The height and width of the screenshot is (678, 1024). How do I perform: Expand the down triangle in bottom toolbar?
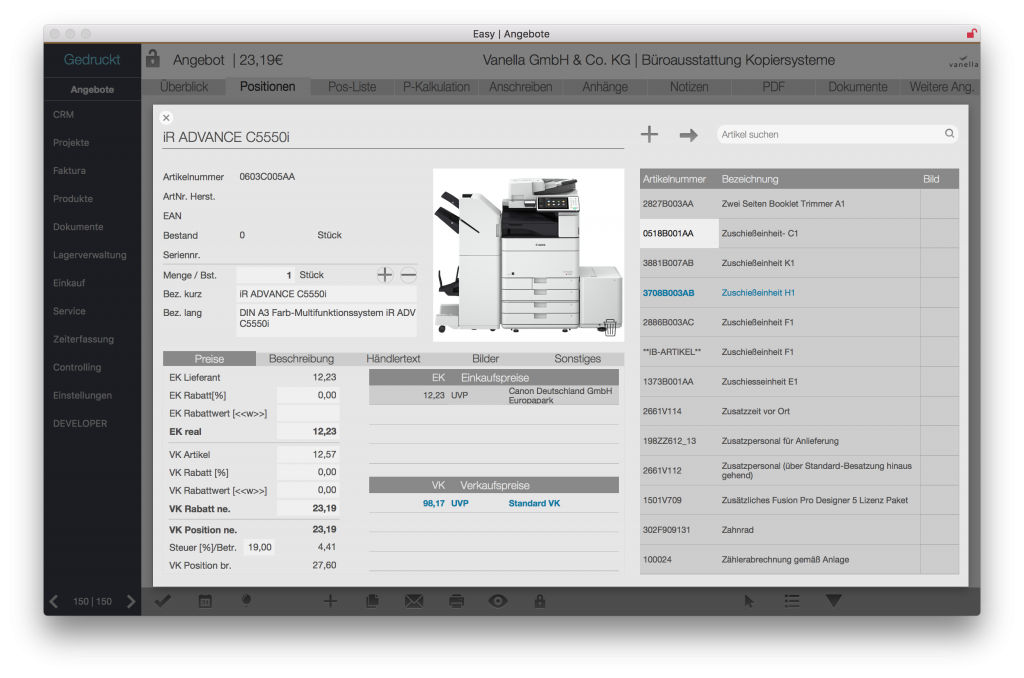click(x=834, y=600)
